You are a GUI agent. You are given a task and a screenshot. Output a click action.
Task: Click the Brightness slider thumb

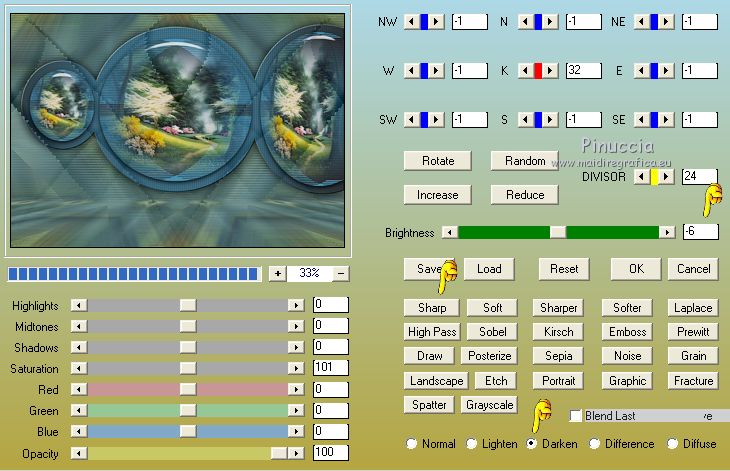[x=558, y=232]
